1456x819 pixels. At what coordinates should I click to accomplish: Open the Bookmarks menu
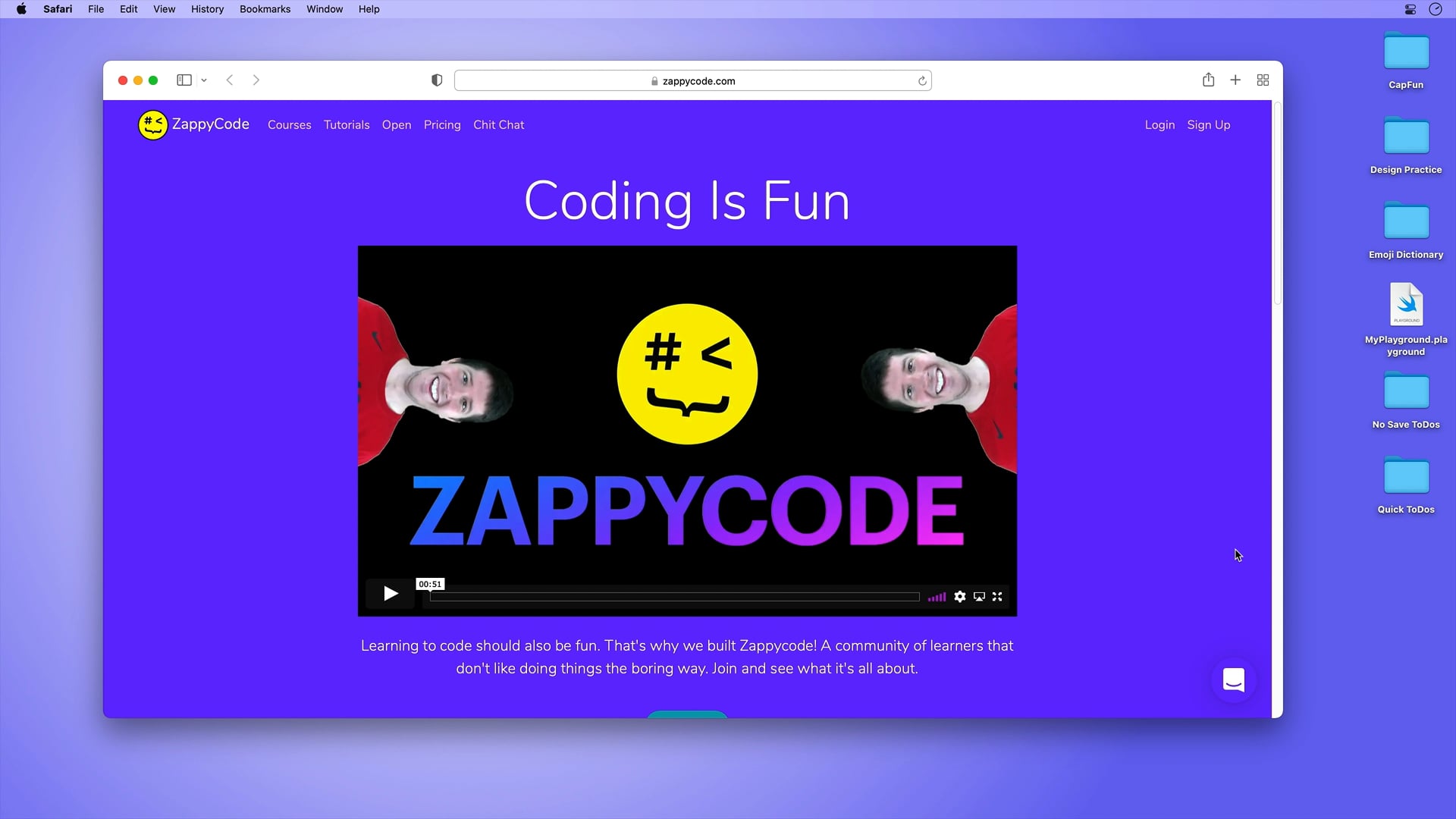pos(265,9)
